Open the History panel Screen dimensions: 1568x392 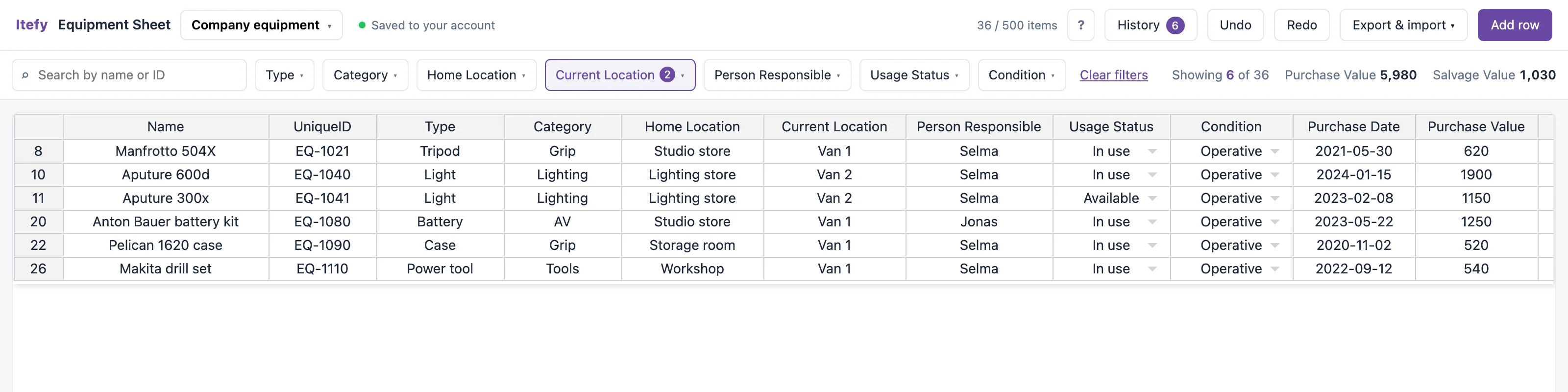click(1150, 25)
